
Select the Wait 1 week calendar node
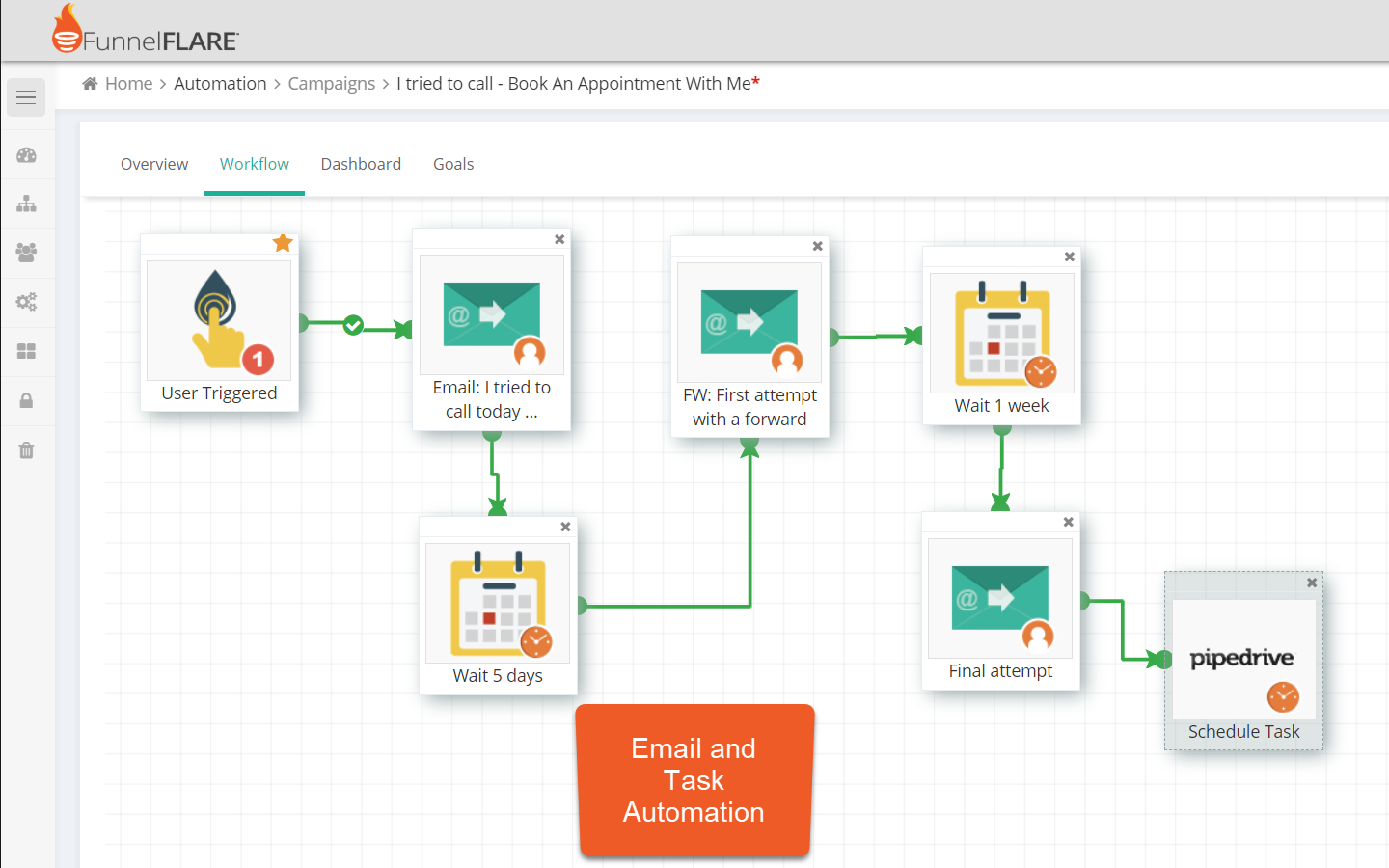pyautogui.click(x=1001, y=335)
